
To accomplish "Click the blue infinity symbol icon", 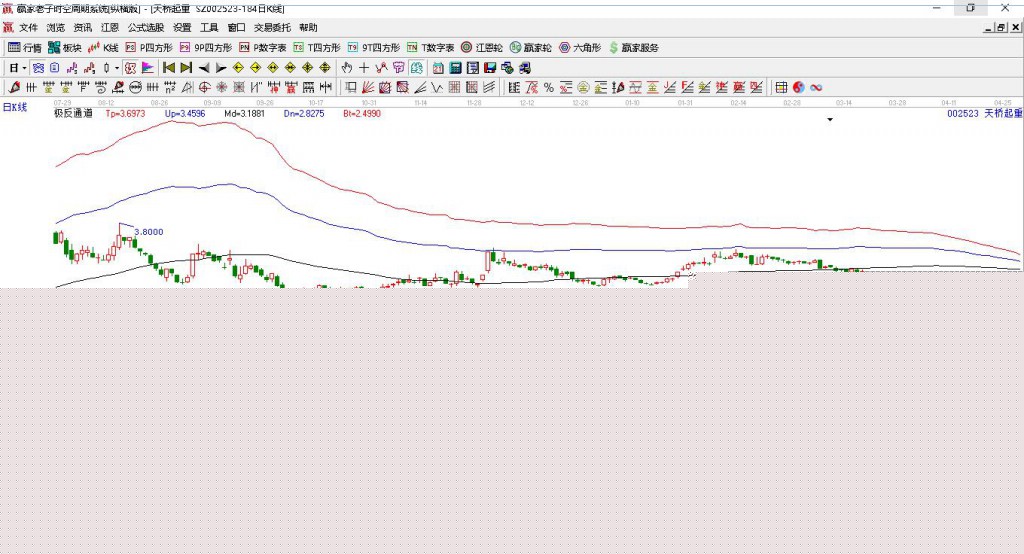I will 815,87.
